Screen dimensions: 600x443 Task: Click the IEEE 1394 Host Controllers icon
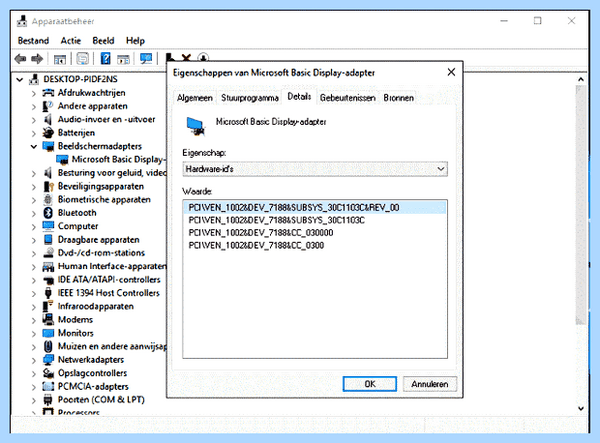[48, 293]
